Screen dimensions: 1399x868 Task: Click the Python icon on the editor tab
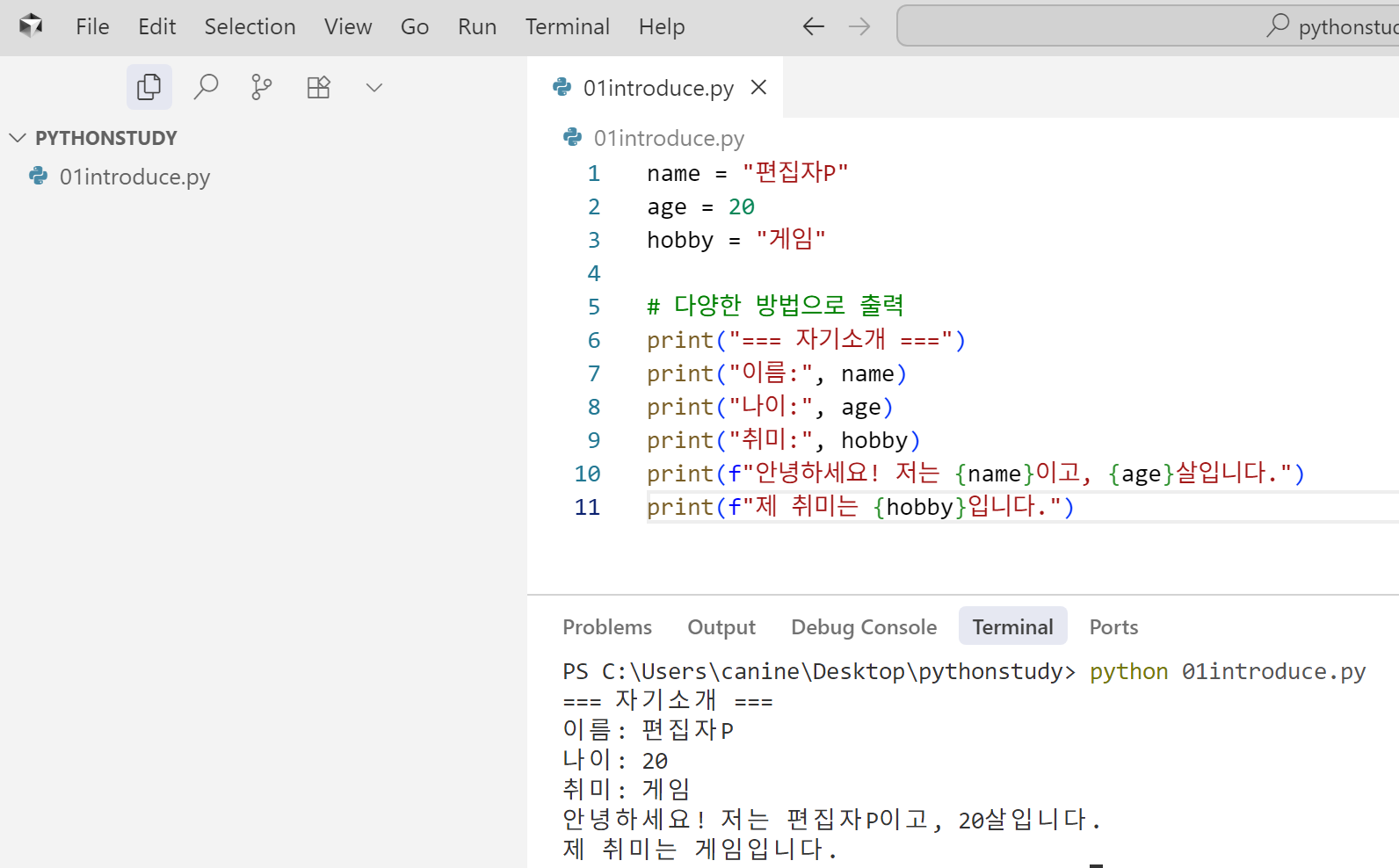562,87
